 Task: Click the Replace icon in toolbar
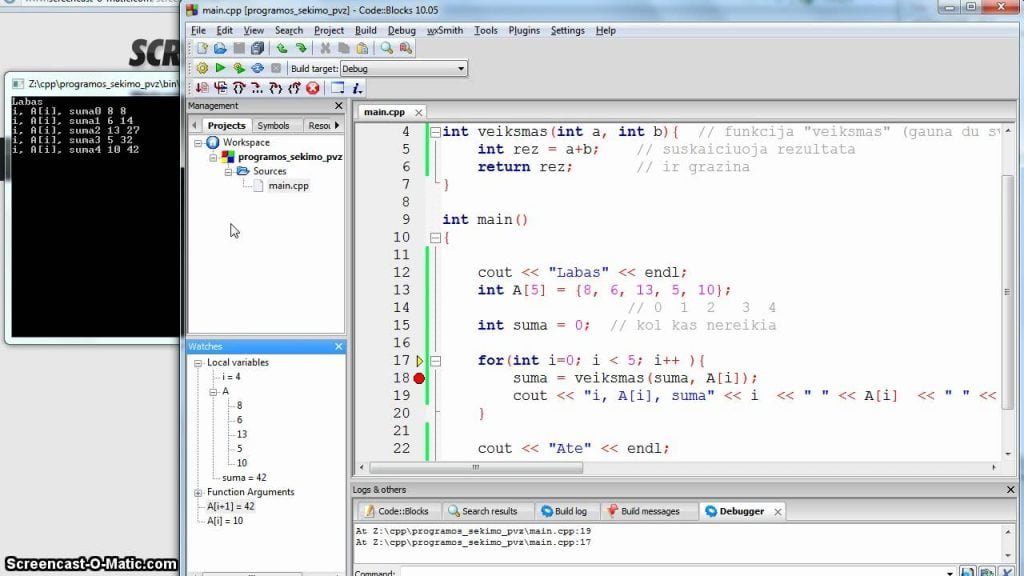coord(406,48)
